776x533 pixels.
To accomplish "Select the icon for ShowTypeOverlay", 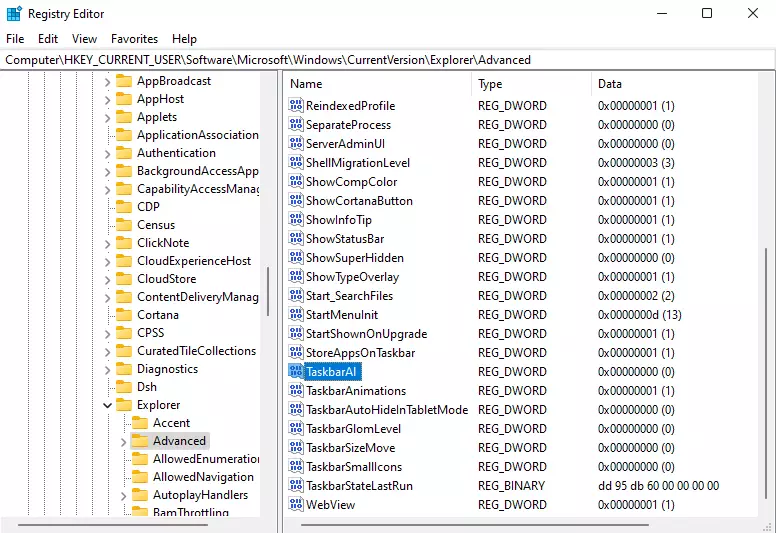I will (x=296, y=277).
